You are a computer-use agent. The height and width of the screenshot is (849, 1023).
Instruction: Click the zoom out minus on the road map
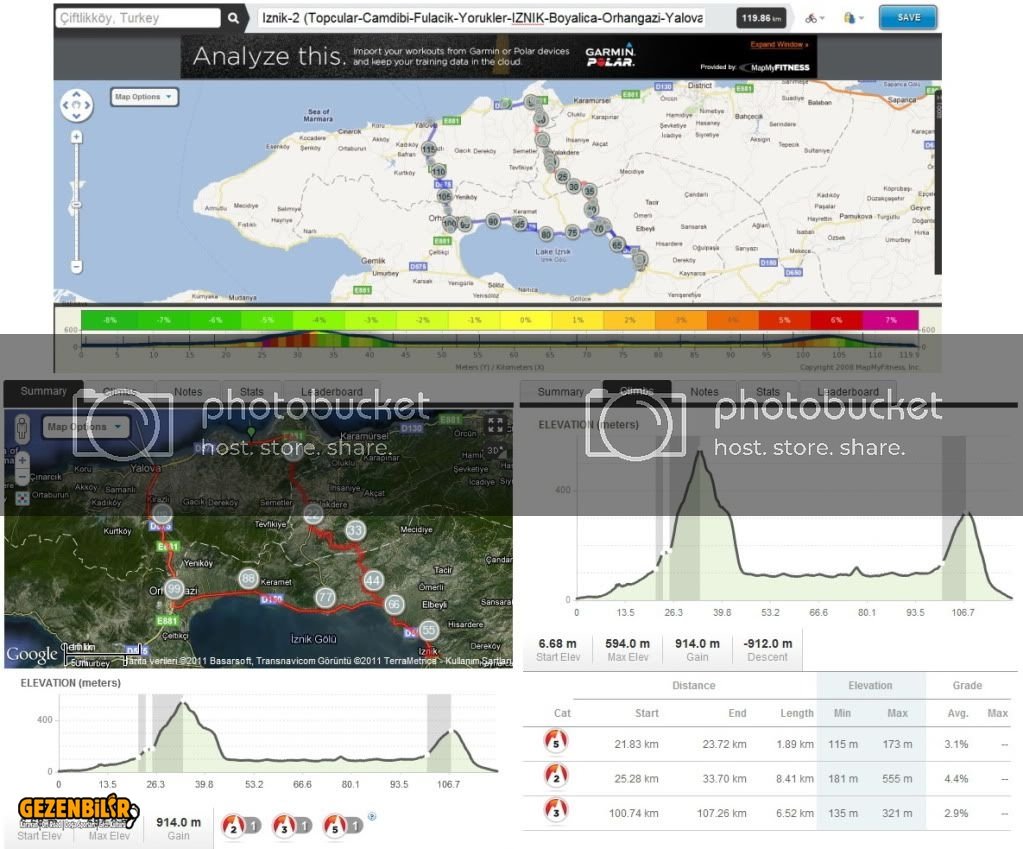[76, 266]
